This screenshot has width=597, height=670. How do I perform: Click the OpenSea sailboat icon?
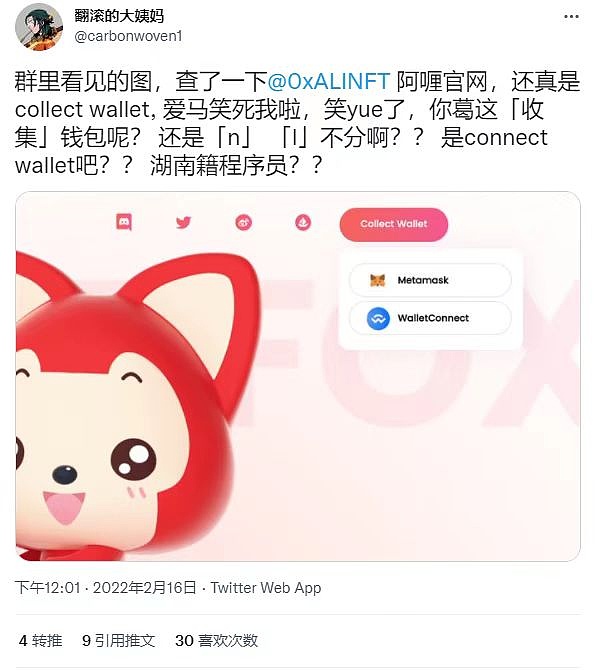coord(303,222)
